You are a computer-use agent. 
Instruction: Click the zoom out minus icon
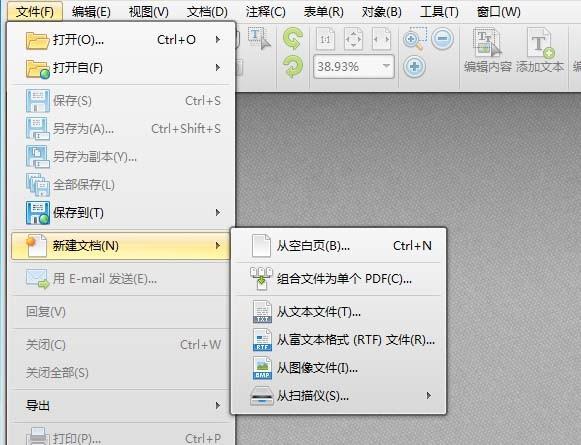coord(442,38)
